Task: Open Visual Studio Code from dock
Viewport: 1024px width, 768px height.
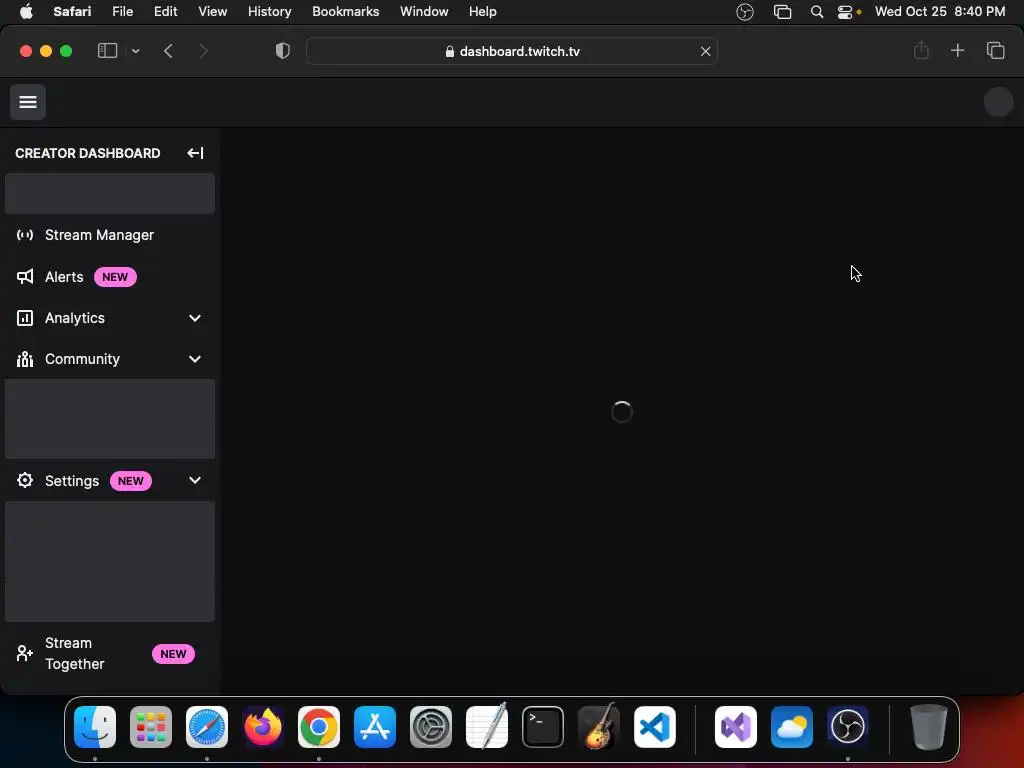Action: click(655, 726)
